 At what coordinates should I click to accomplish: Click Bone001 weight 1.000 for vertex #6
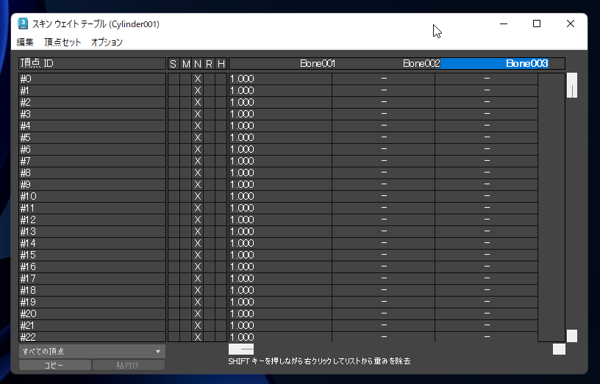[x=280, y=149]
